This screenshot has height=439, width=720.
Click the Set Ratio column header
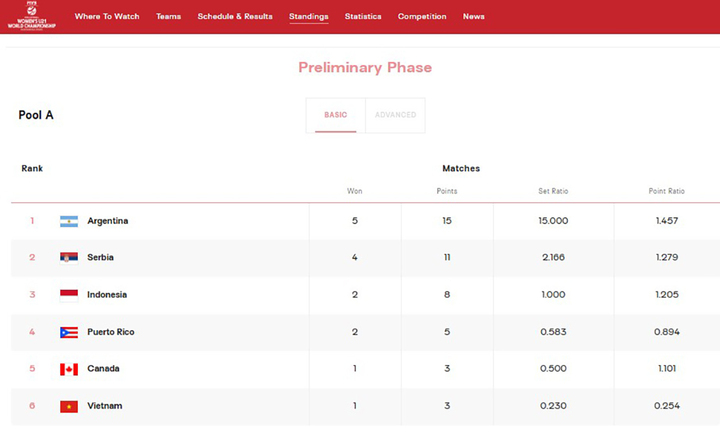click(552, 191)
